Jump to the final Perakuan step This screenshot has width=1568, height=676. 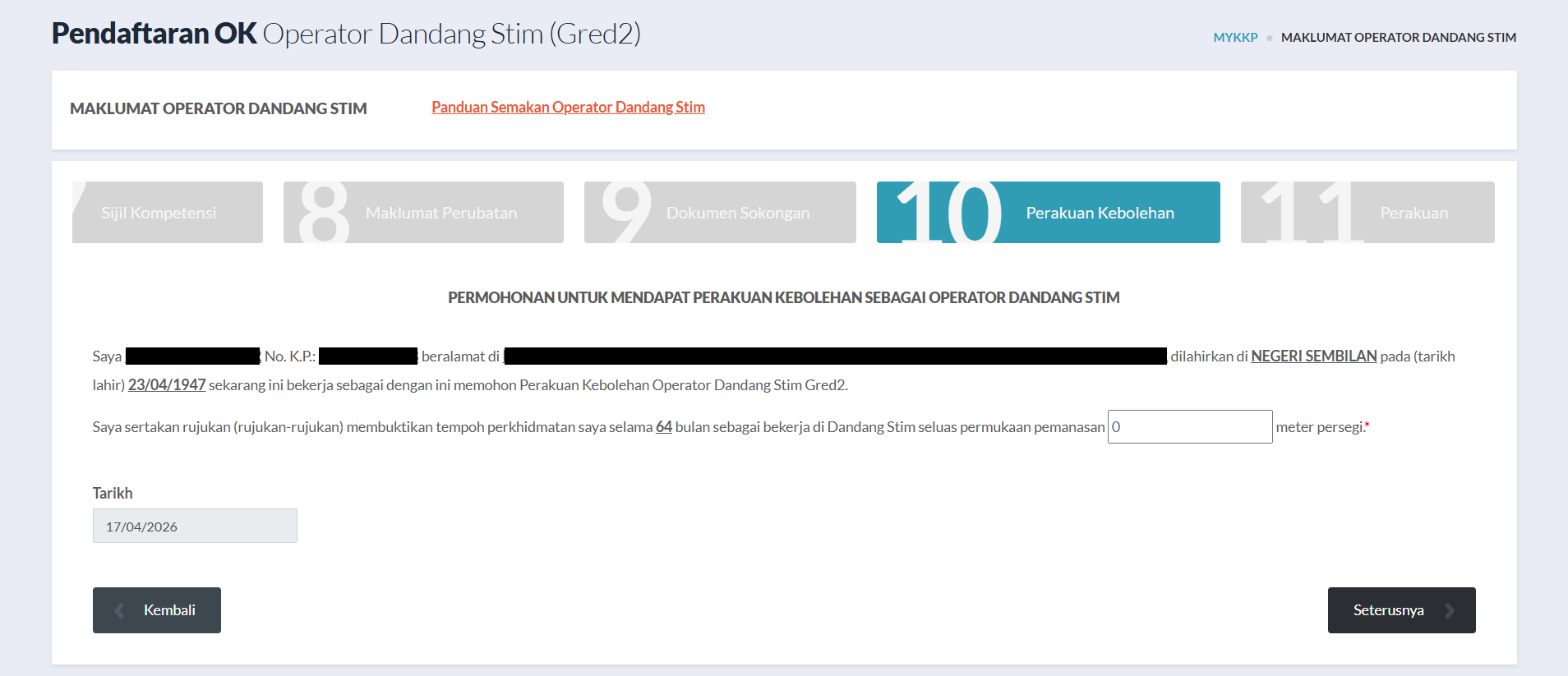point(1414,213)
